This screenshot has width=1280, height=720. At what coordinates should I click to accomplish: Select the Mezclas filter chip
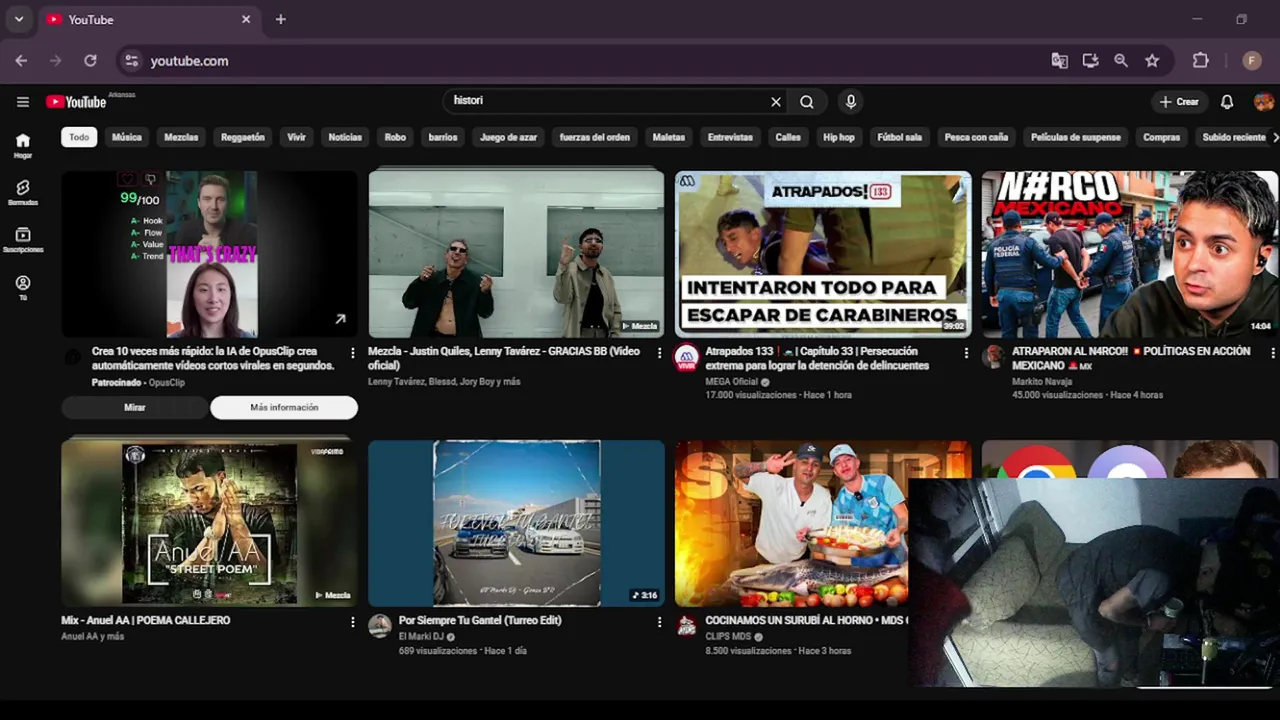coord(181,137)
